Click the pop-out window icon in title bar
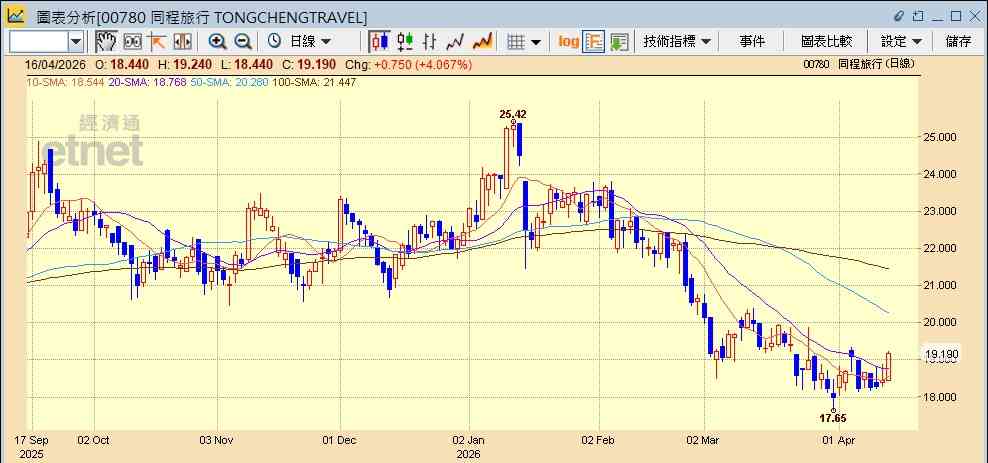988x463 pixels. point(918,16)
